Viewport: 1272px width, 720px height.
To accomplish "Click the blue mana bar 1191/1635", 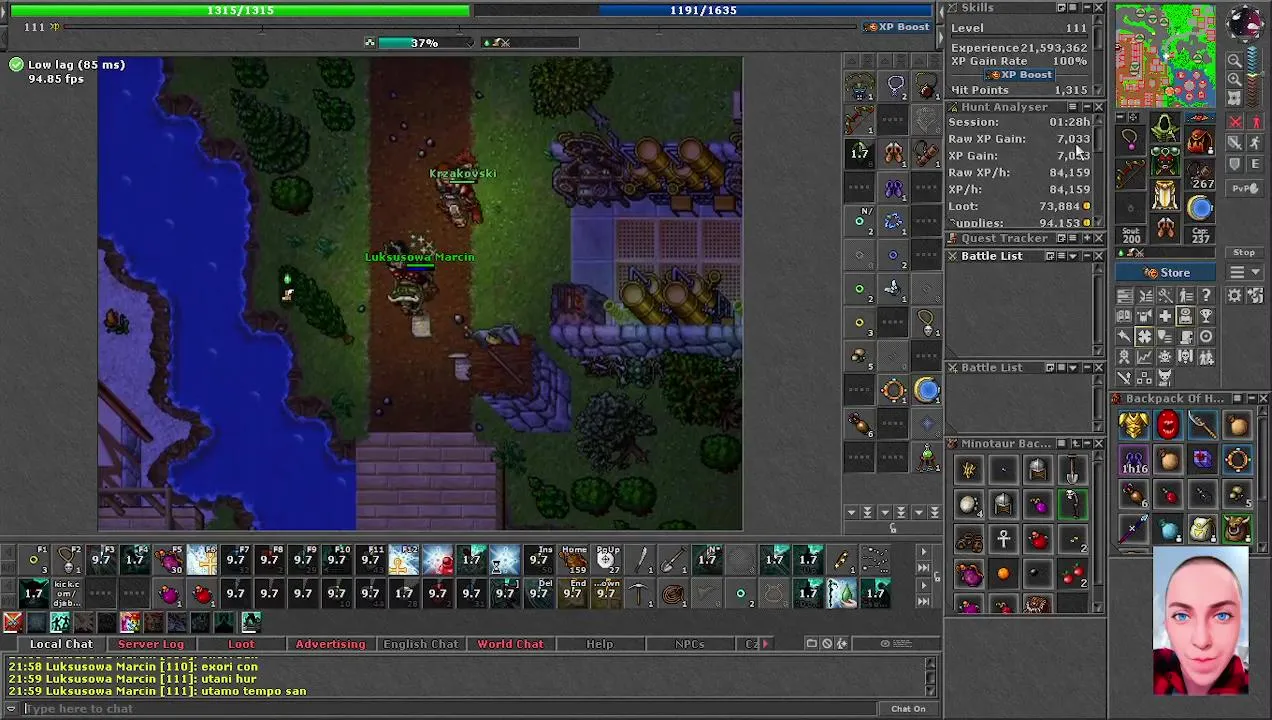I will (x=703, y=10).
